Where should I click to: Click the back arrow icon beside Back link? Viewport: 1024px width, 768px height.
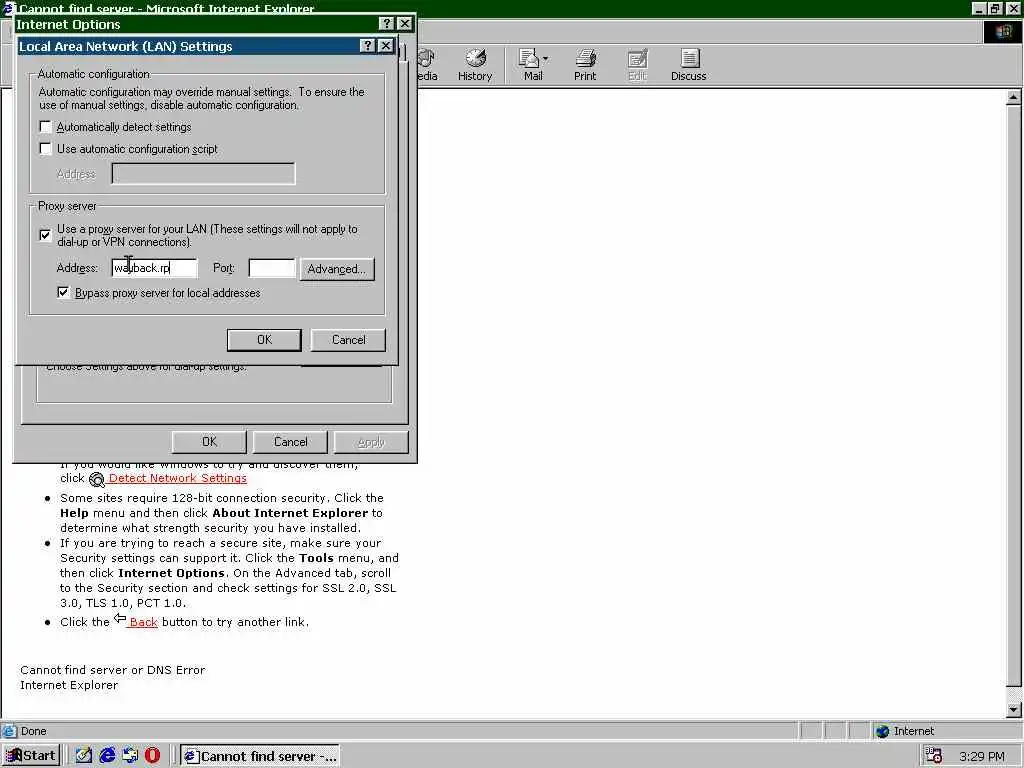(x=120, y=618)
